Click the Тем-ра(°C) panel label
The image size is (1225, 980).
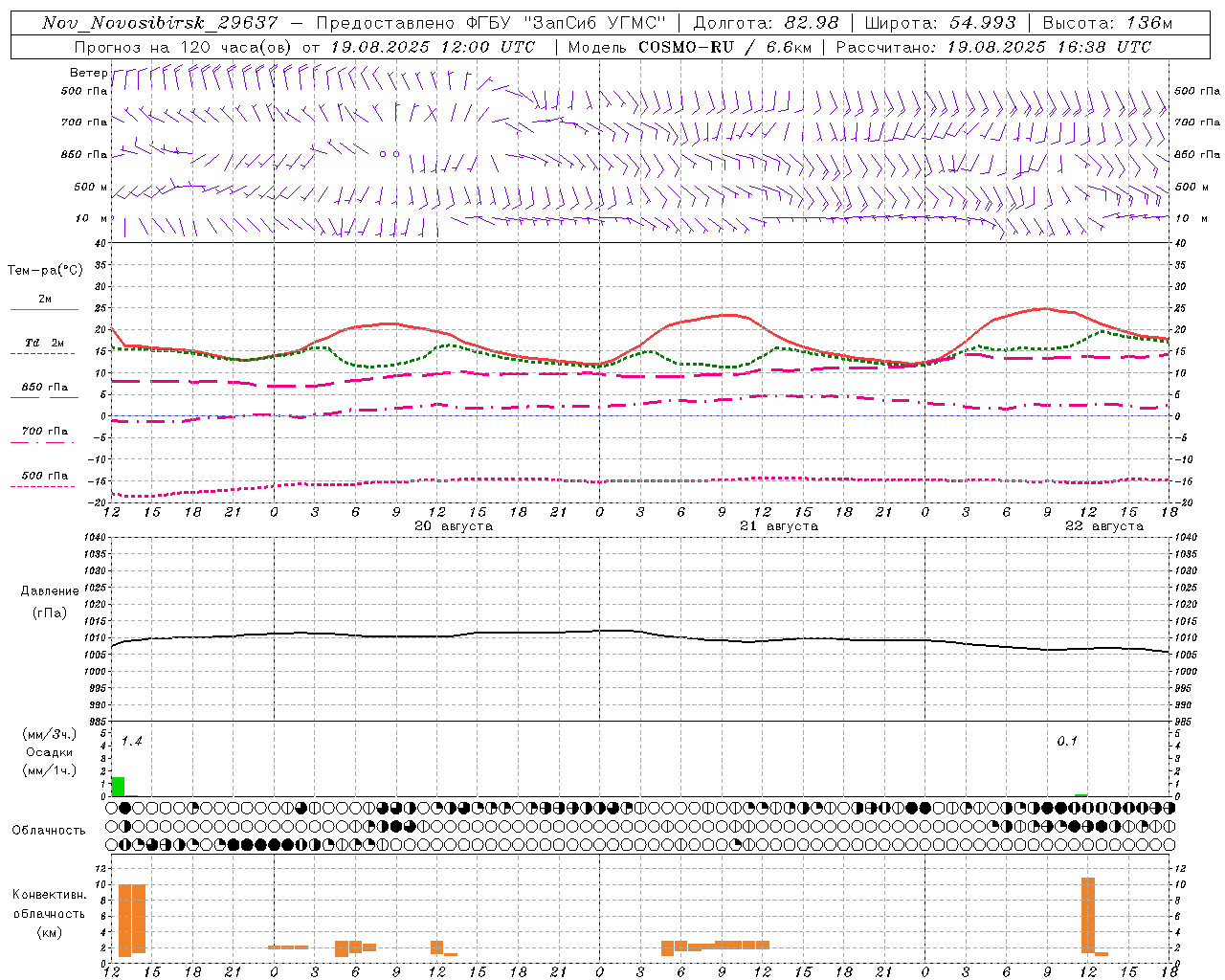[45, 271]
